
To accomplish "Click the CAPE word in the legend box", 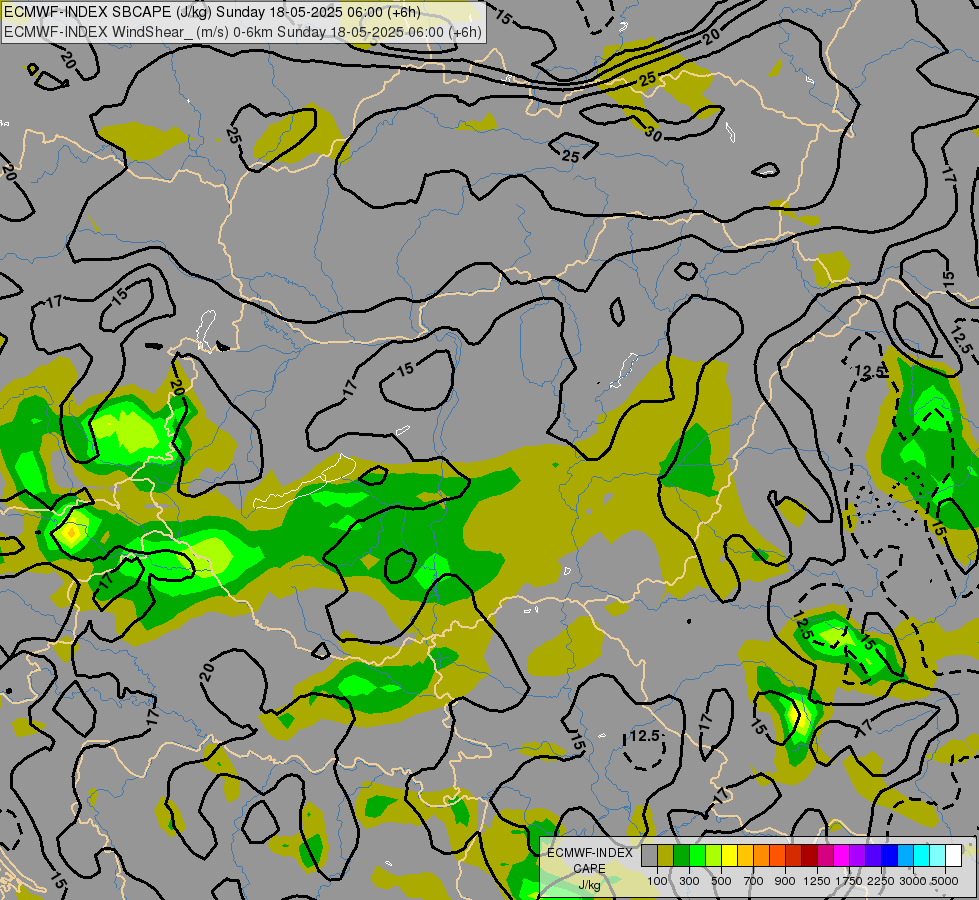I will click(x=589, y=869).
